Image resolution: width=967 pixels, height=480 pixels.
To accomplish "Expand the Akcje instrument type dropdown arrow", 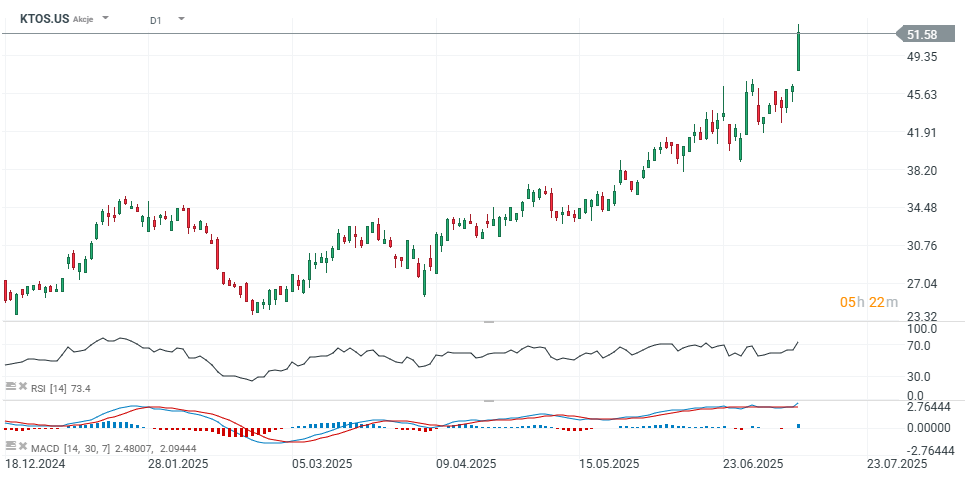I will coord(105,18).
